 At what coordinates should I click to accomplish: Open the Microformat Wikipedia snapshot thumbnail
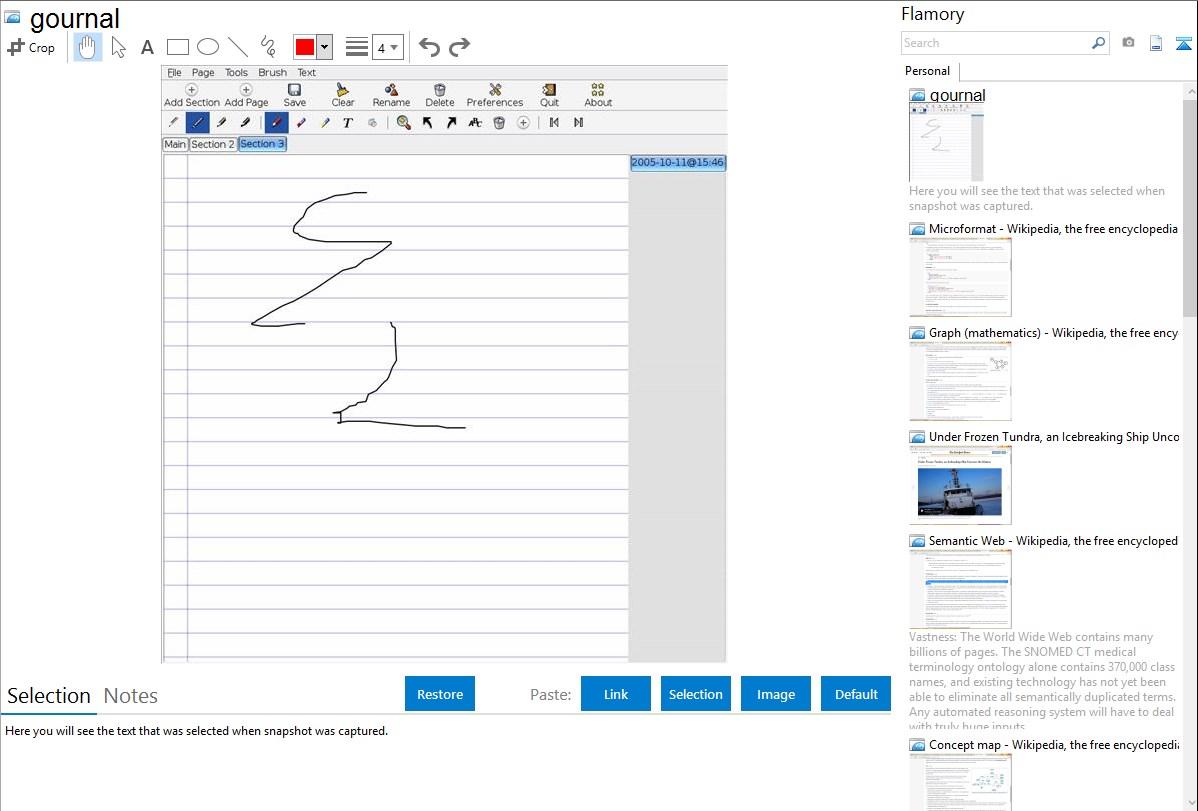[x=960, y=277]
